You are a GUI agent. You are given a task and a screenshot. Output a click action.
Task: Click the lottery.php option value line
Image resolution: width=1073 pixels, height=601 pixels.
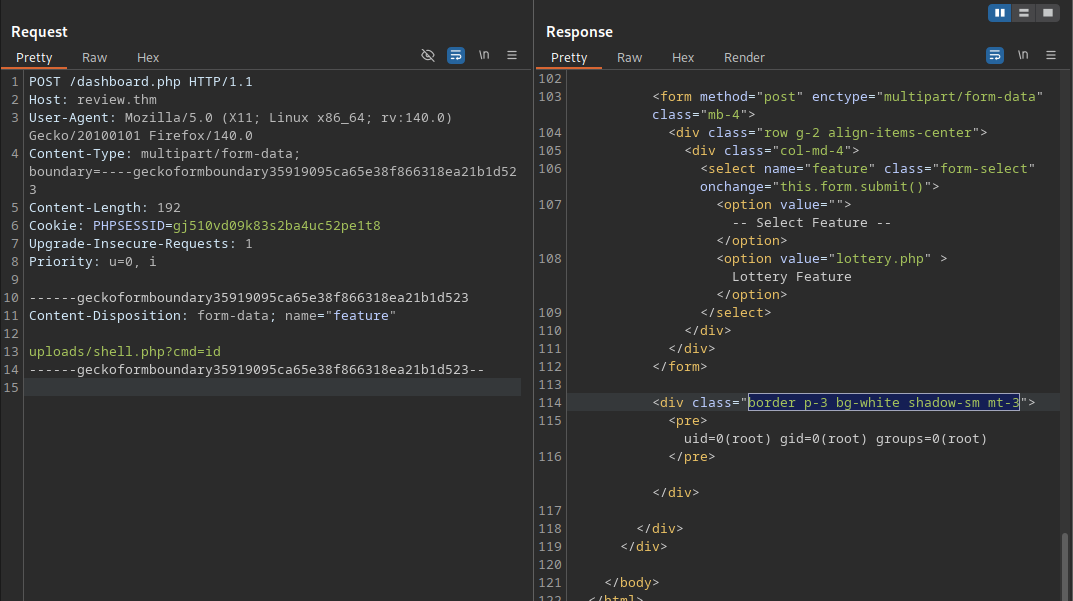click(831, 259)
